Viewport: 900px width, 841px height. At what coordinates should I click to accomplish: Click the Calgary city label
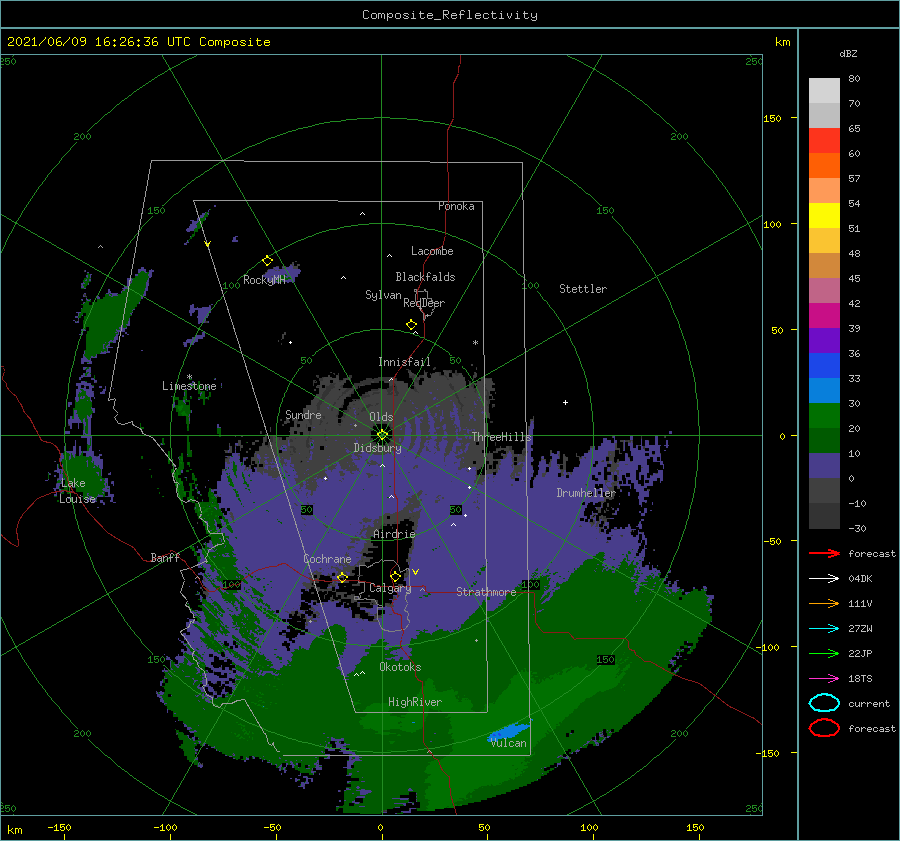(390, 588)
